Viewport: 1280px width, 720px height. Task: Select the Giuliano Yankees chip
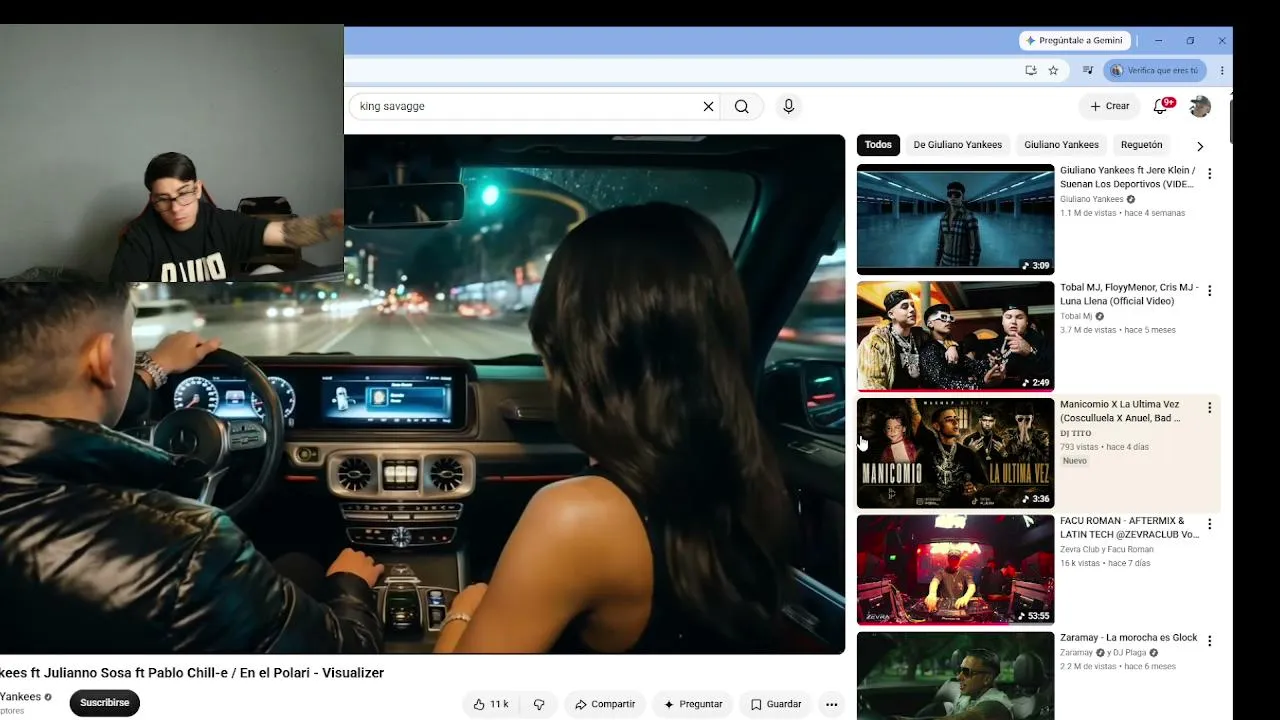[x=1061, y=145]
